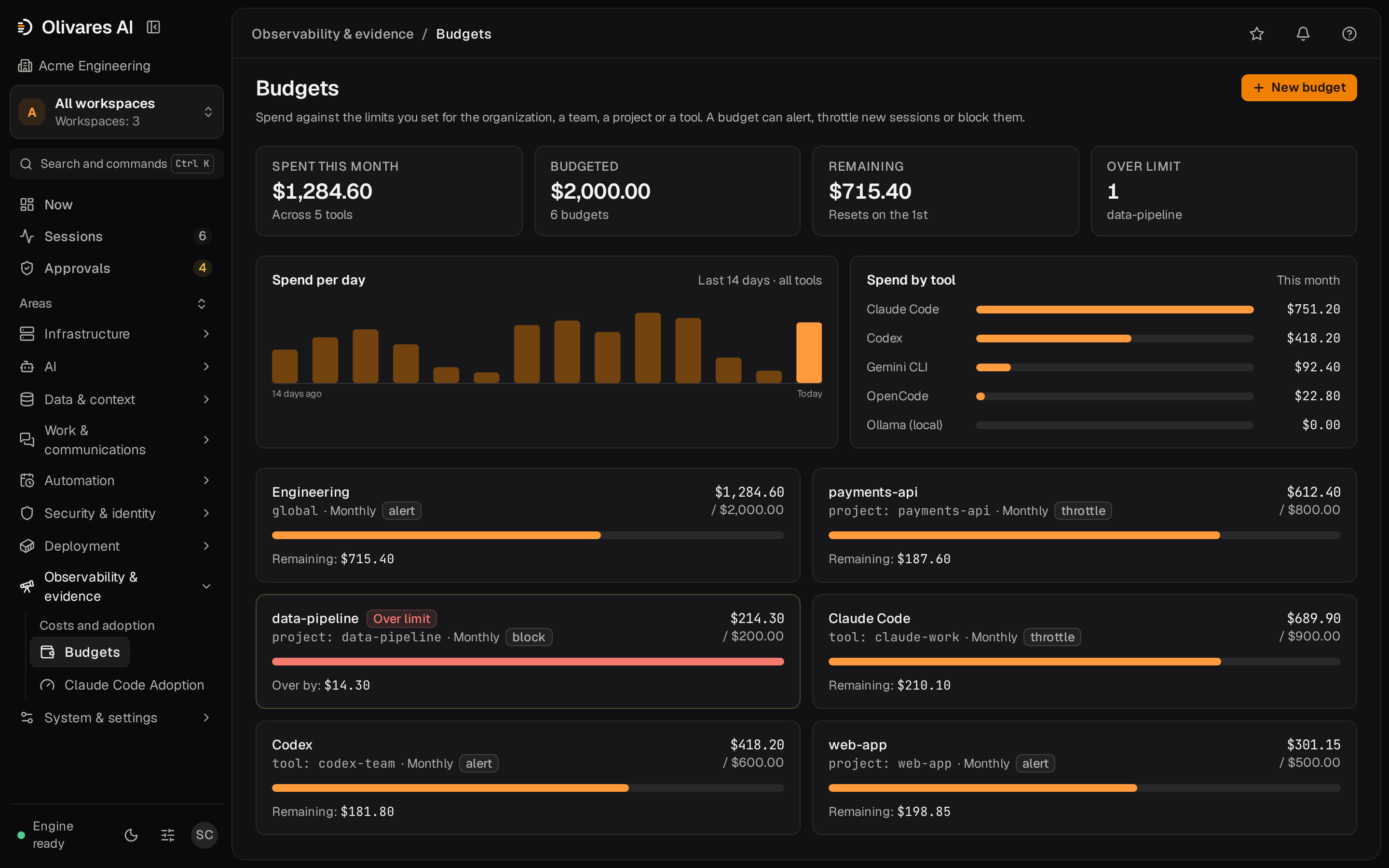Click the Engineering budget progress bar
The width and height of the screenshot is (1389, 868).
coord(528,535)
